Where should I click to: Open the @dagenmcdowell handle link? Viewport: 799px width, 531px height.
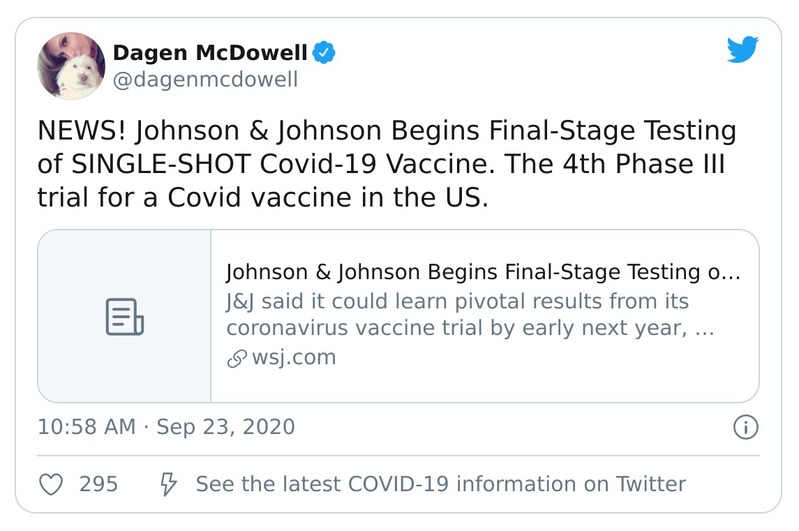tap(205, 80)
